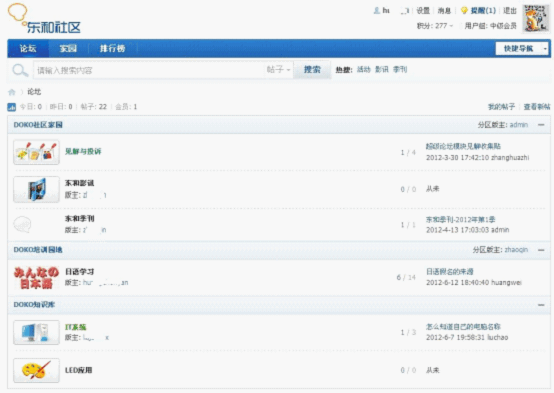The height and width of the screenshot is (393, 554).
Task: Click the 2012-6-12 huangwei post info
Action: coord(474,282)
